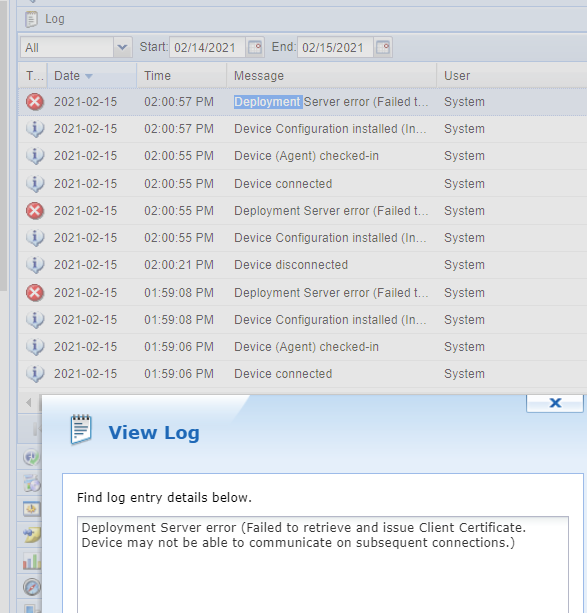
Task: Select Device (Agent) checked-in at 01:59:06 PM
Action: pos(306,347)
